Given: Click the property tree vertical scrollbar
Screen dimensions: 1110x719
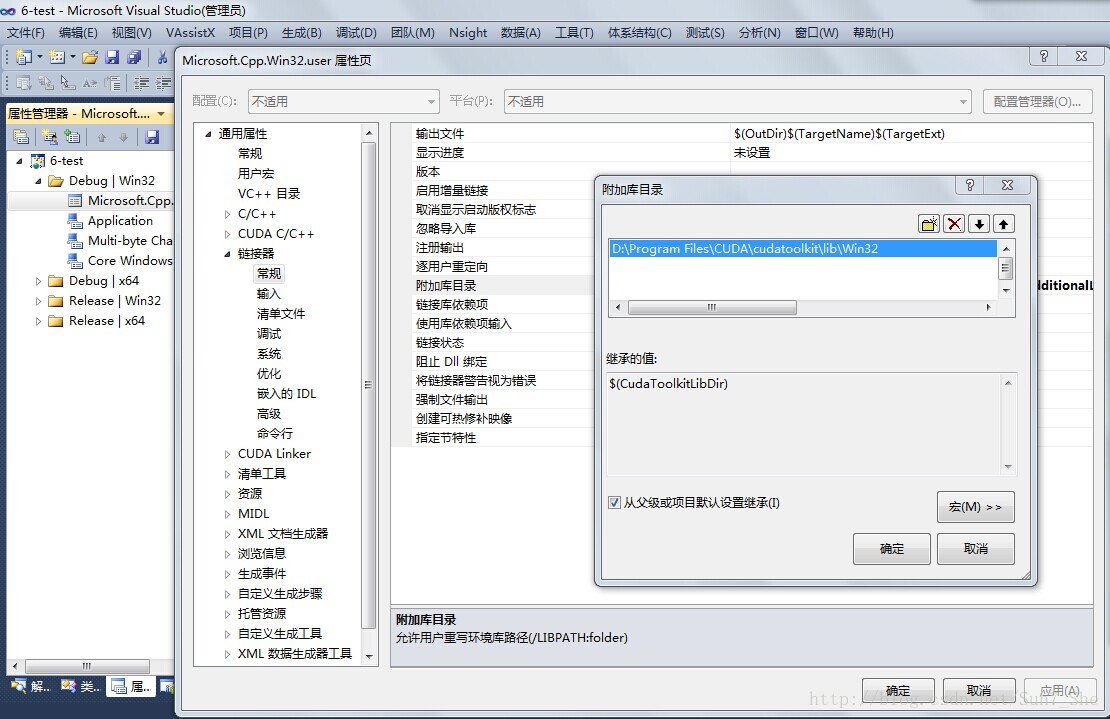Looking at the screenshot, I should 368,384.
